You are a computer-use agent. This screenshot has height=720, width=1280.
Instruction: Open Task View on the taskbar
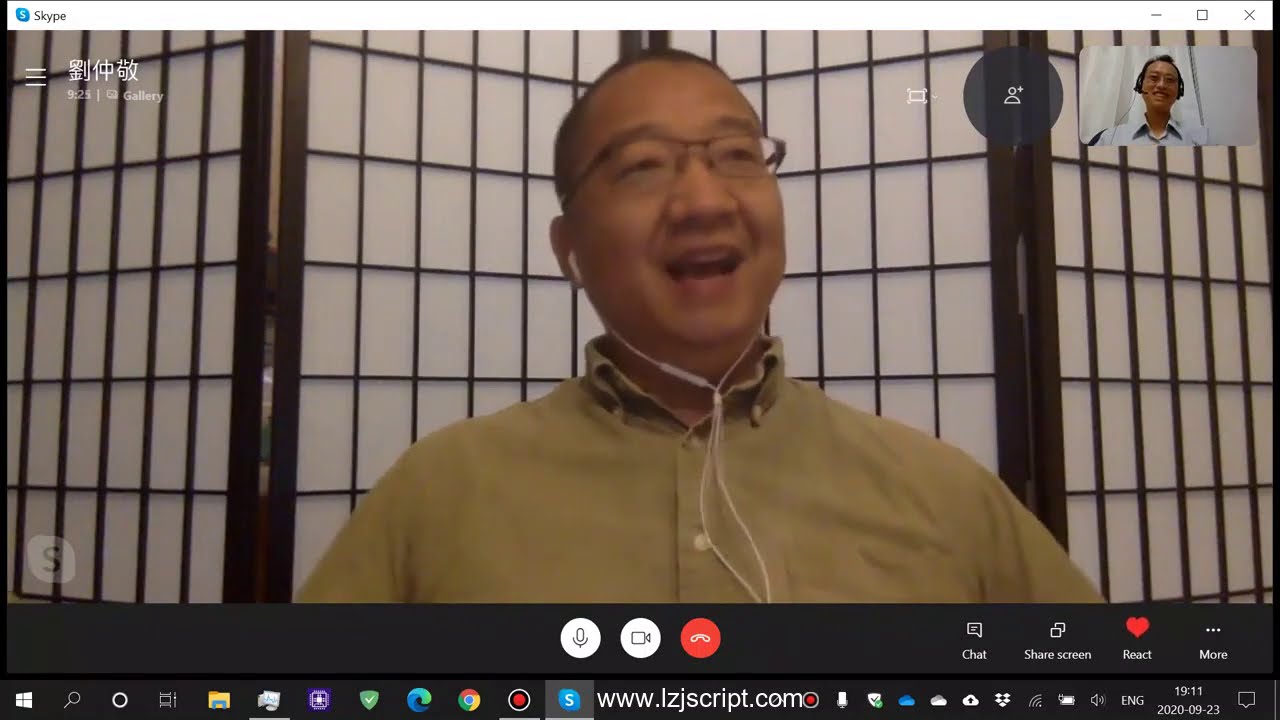(x=168, y=700)
